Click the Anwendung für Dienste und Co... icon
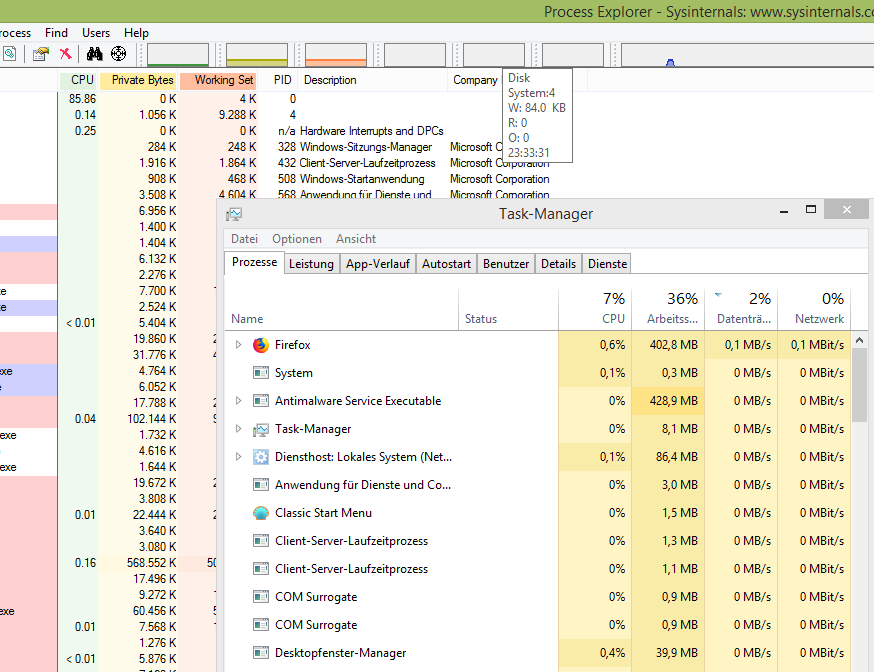874x672 pixels. click(260, 485)
